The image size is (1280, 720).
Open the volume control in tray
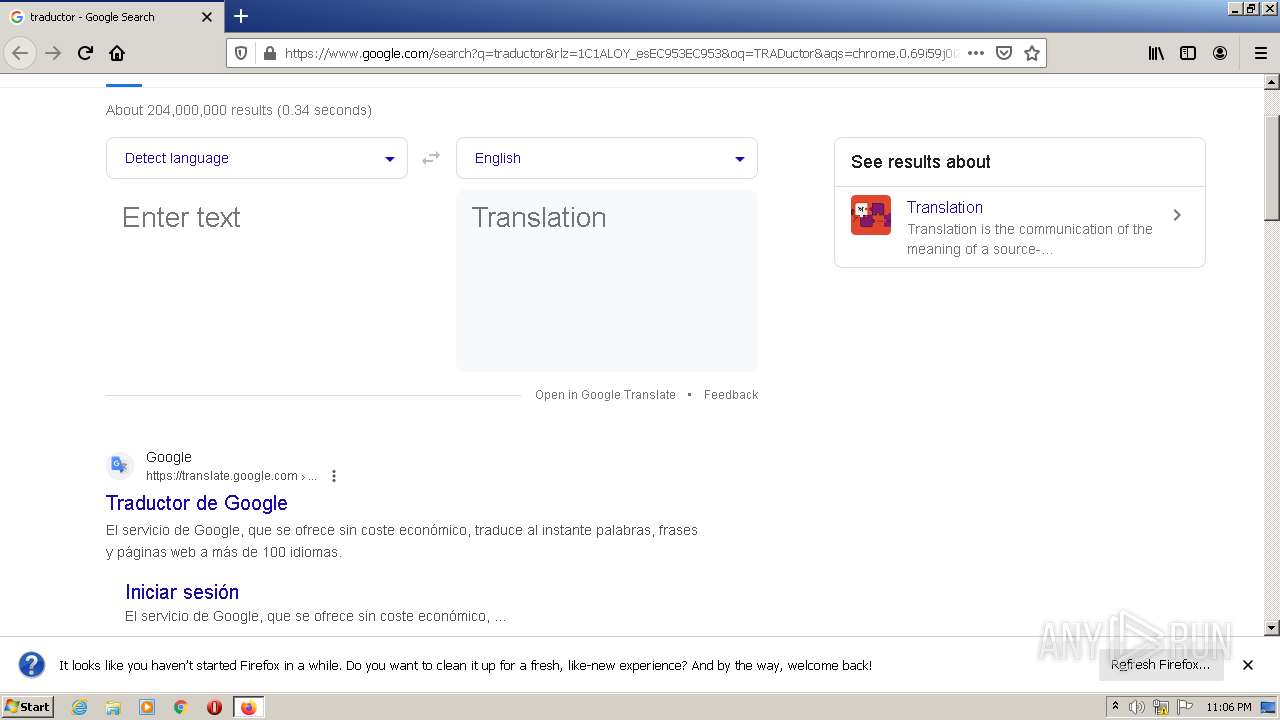1137,707
